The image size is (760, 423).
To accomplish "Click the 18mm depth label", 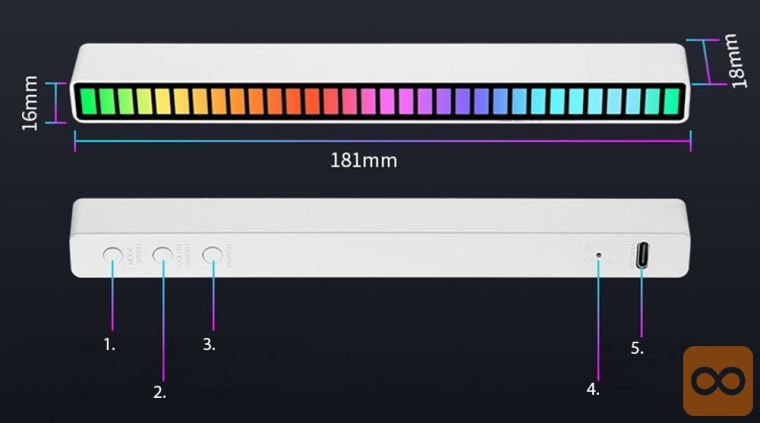I will tap(739, 61).
